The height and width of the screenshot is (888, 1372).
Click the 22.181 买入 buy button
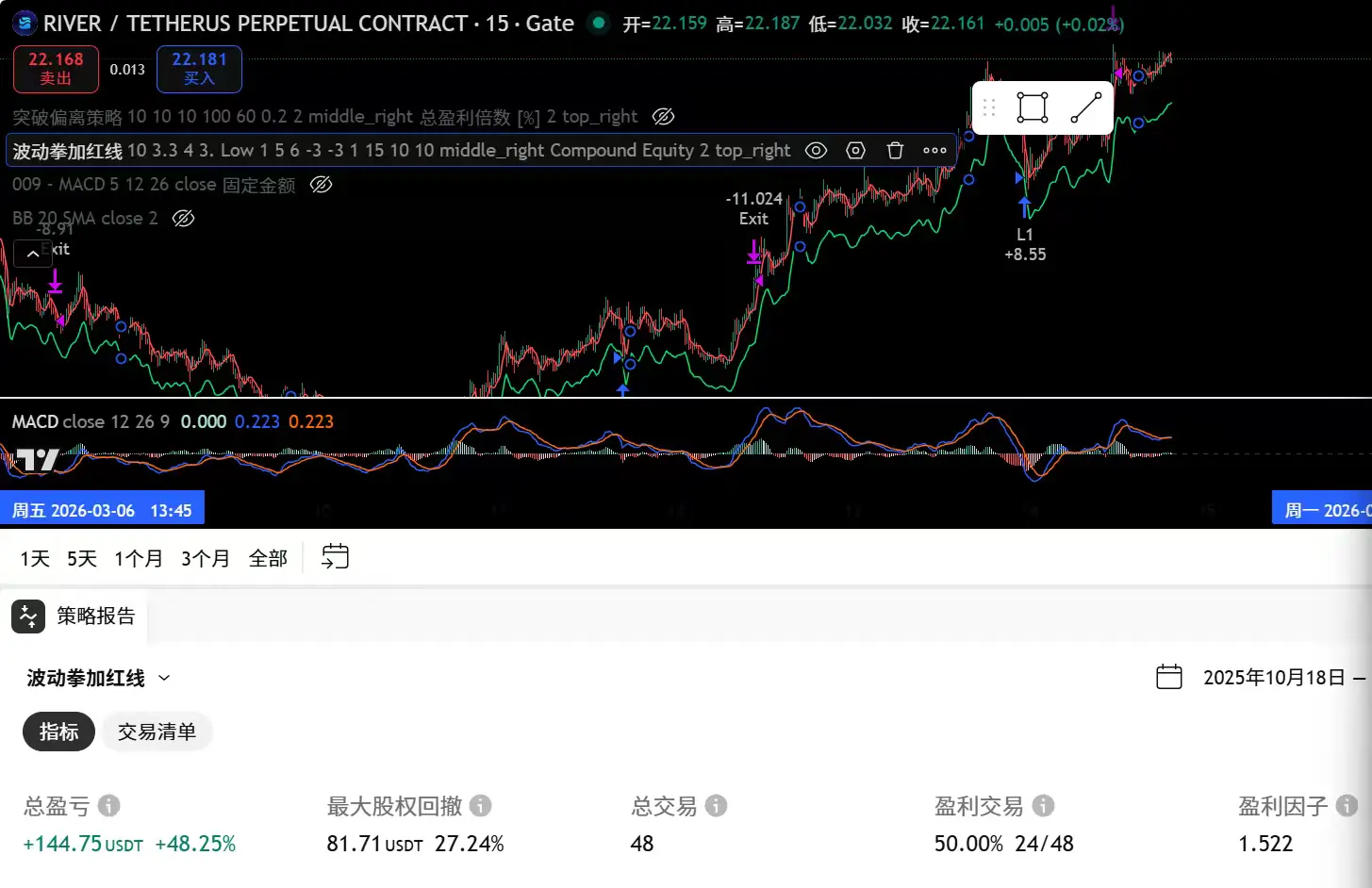click(x=199, y=69)
